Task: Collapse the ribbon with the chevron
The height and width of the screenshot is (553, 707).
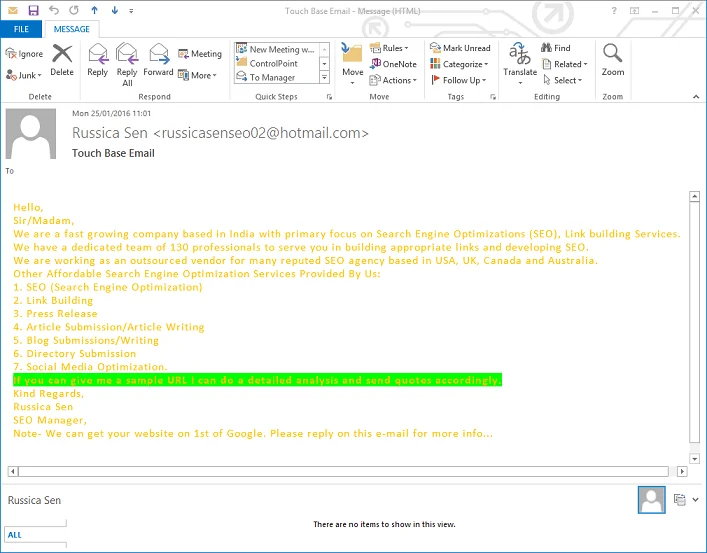Action: [x=696, y=97]
